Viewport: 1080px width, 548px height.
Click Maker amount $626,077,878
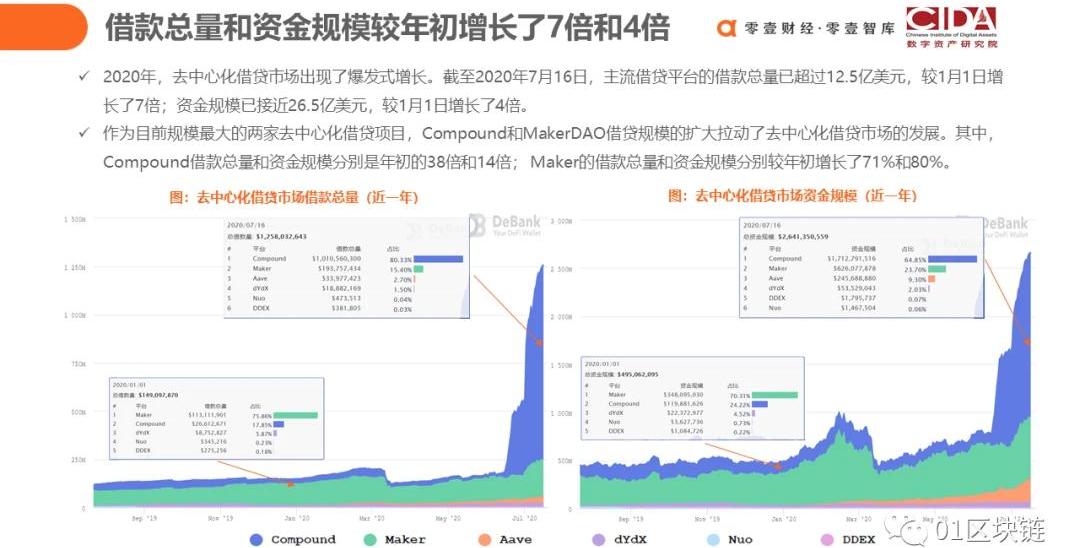click(x=855, y=268)
